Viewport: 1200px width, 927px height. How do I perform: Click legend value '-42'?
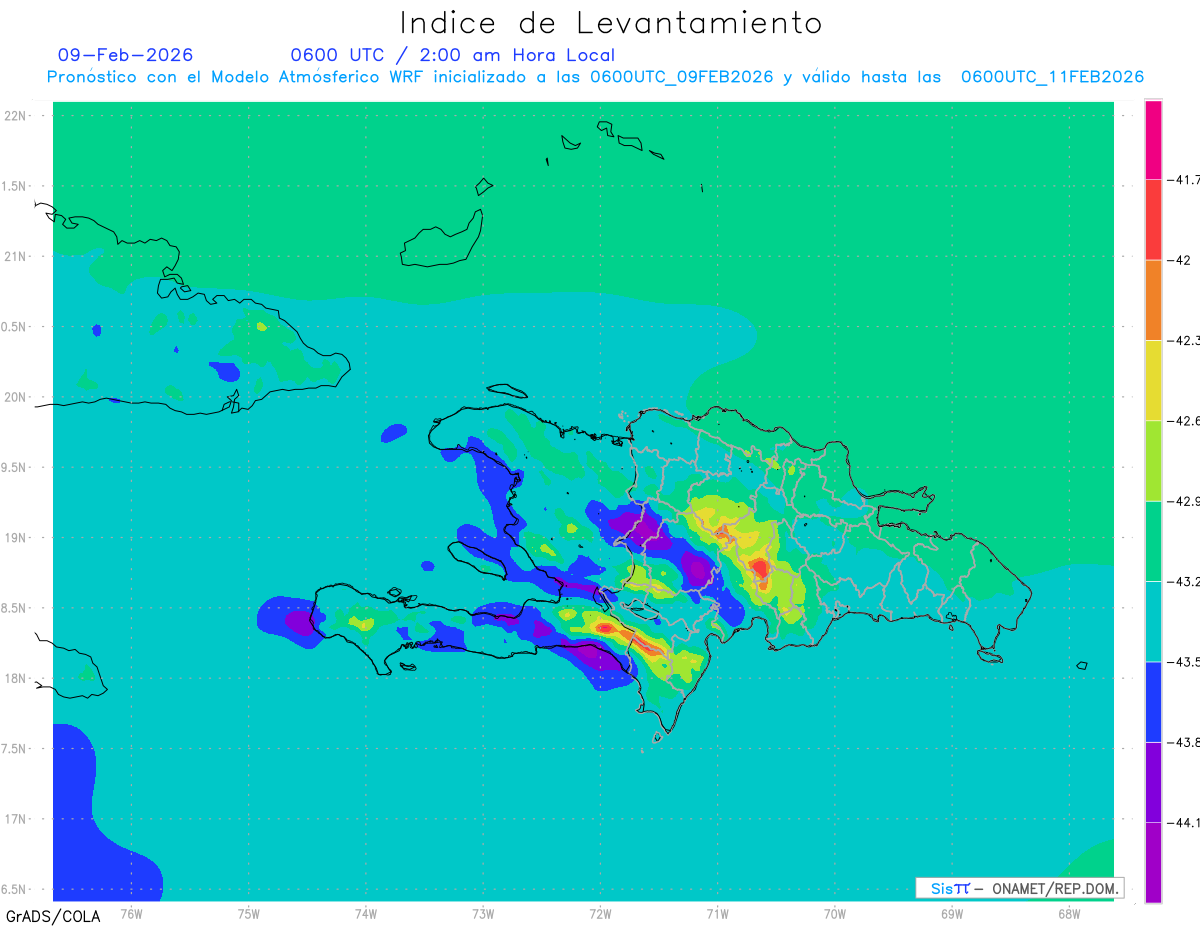click(1180, 260)
